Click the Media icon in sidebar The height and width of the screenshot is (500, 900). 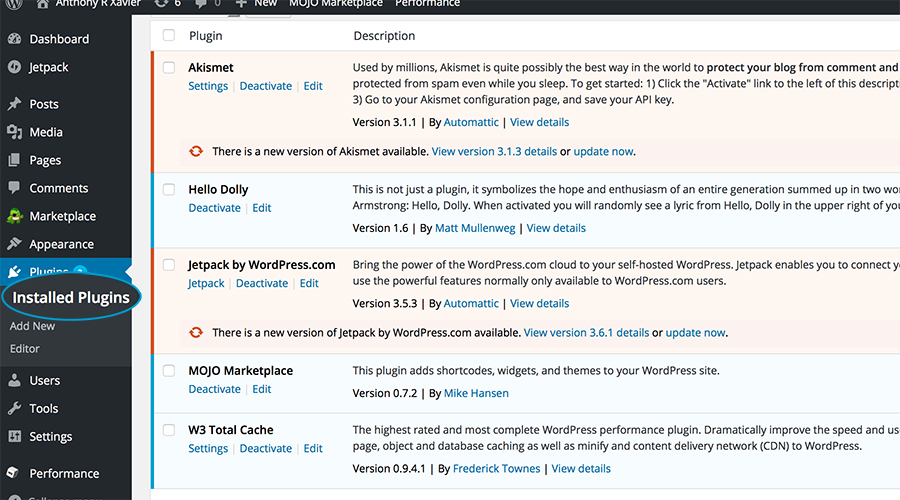click(14, 131)
